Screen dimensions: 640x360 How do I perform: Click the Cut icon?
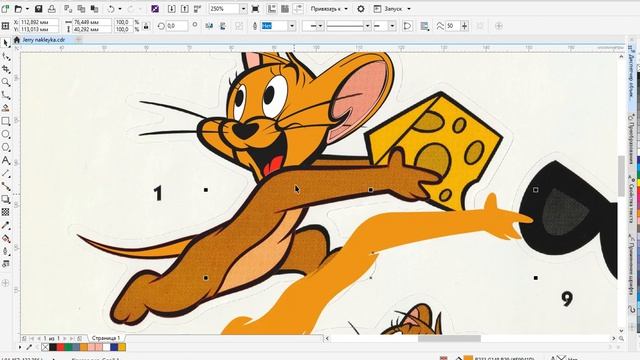pyautogui.click(x=68, y=9)
